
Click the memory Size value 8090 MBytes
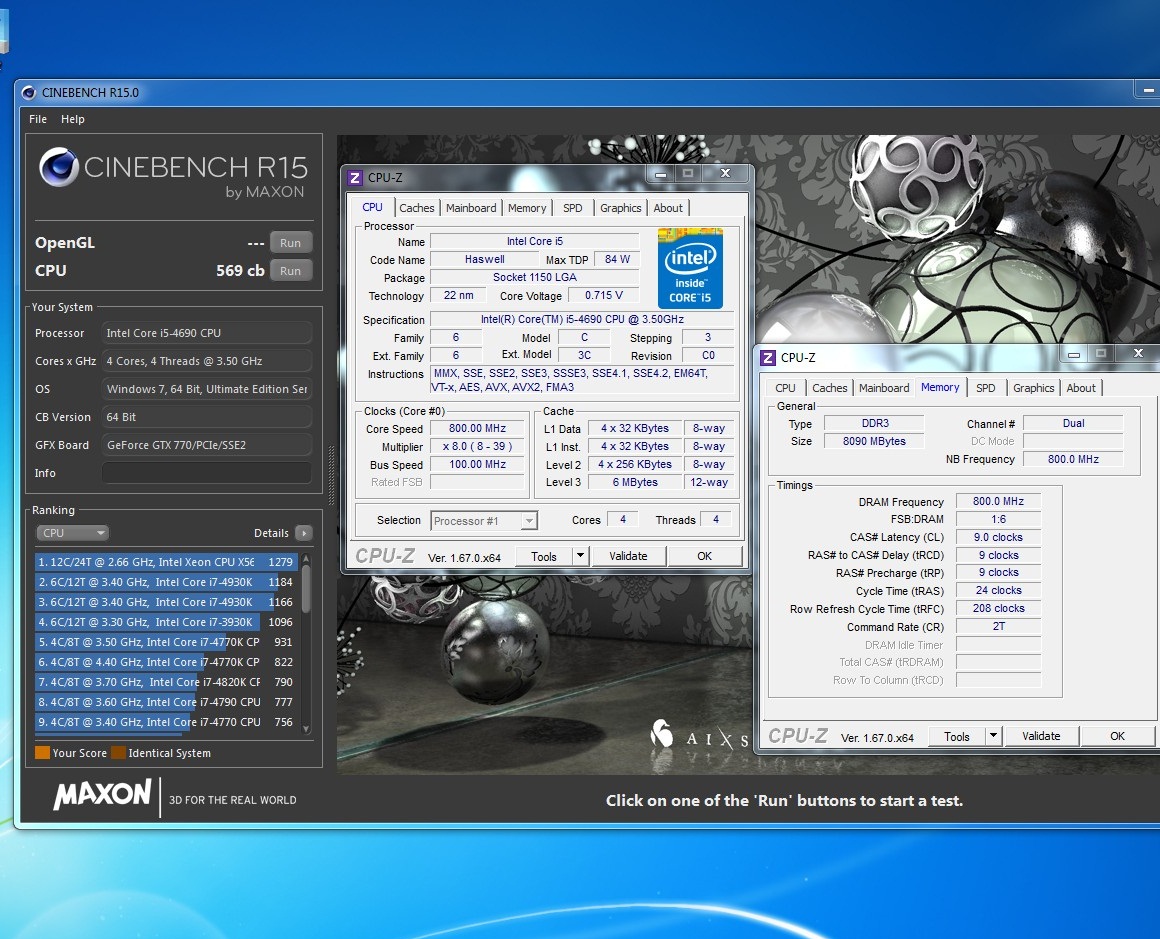pos(874,441)
